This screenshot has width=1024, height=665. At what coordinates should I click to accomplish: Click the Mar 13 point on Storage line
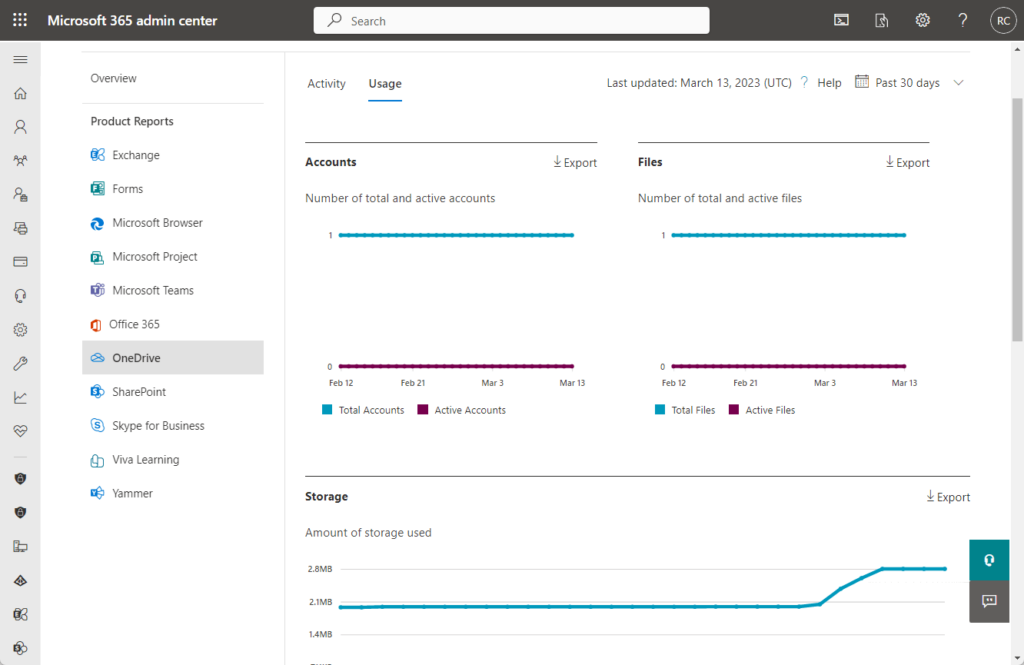tap(944, 569)
